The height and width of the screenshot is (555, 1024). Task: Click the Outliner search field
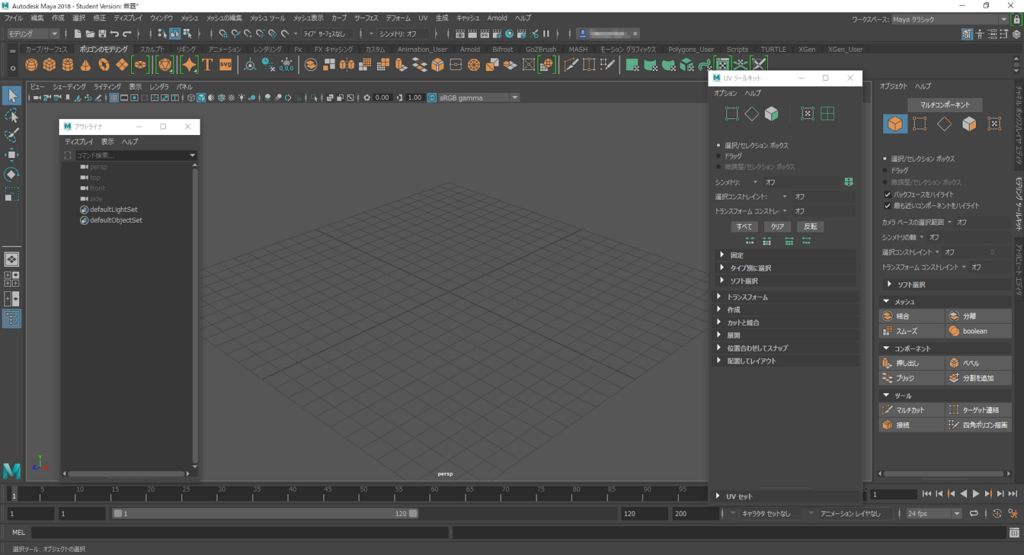[x=136, y=155]
